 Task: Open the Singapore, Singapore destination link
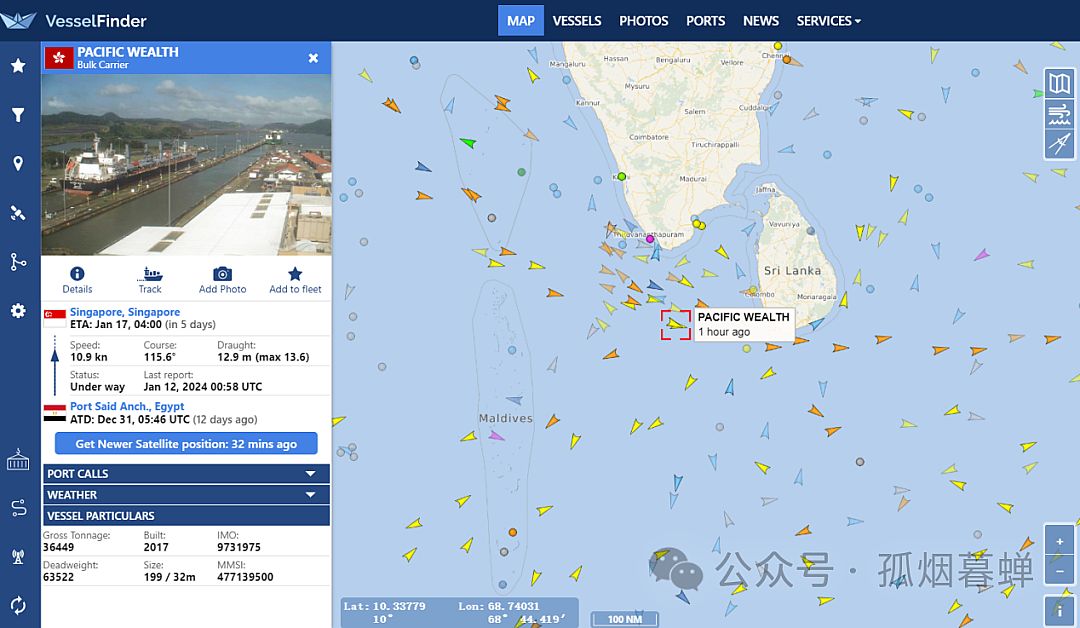click(x=125, y=312)
